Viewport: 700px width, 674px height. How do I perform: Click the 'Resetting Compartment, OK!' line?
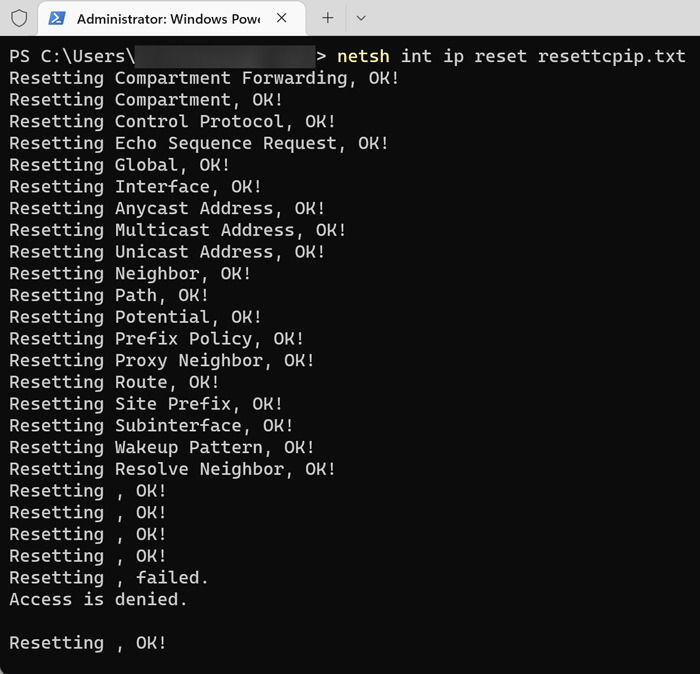tap(146, 100)
